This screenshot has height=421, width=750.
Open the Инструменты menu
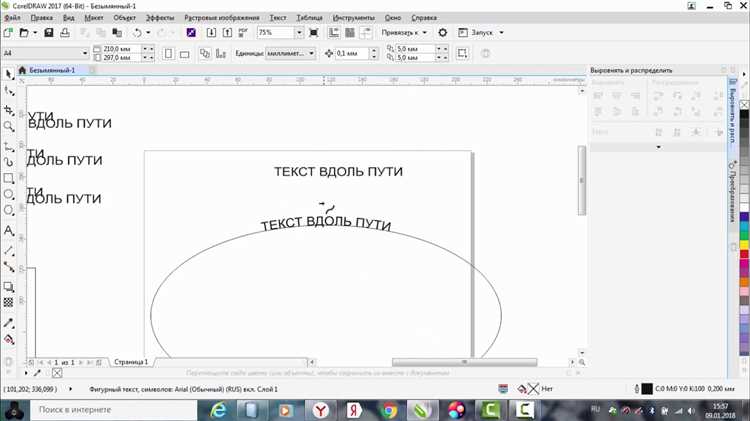pos(354,18)
